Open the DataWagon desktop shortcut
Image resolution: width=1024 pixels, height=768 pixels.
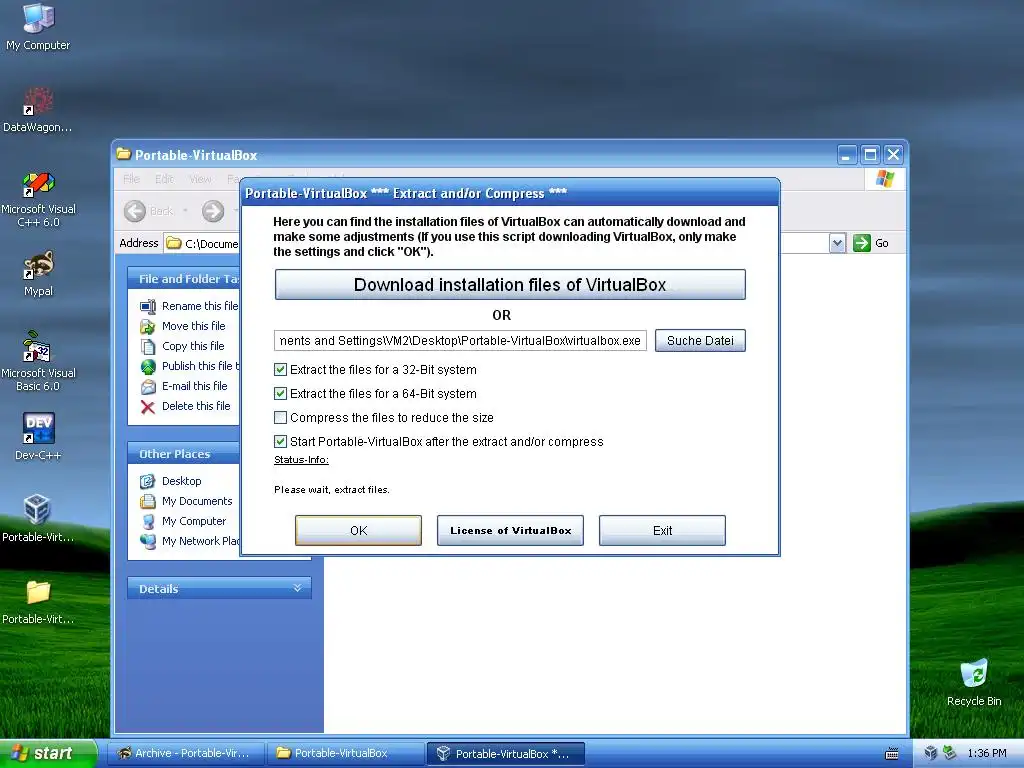[x=38, y=109]
